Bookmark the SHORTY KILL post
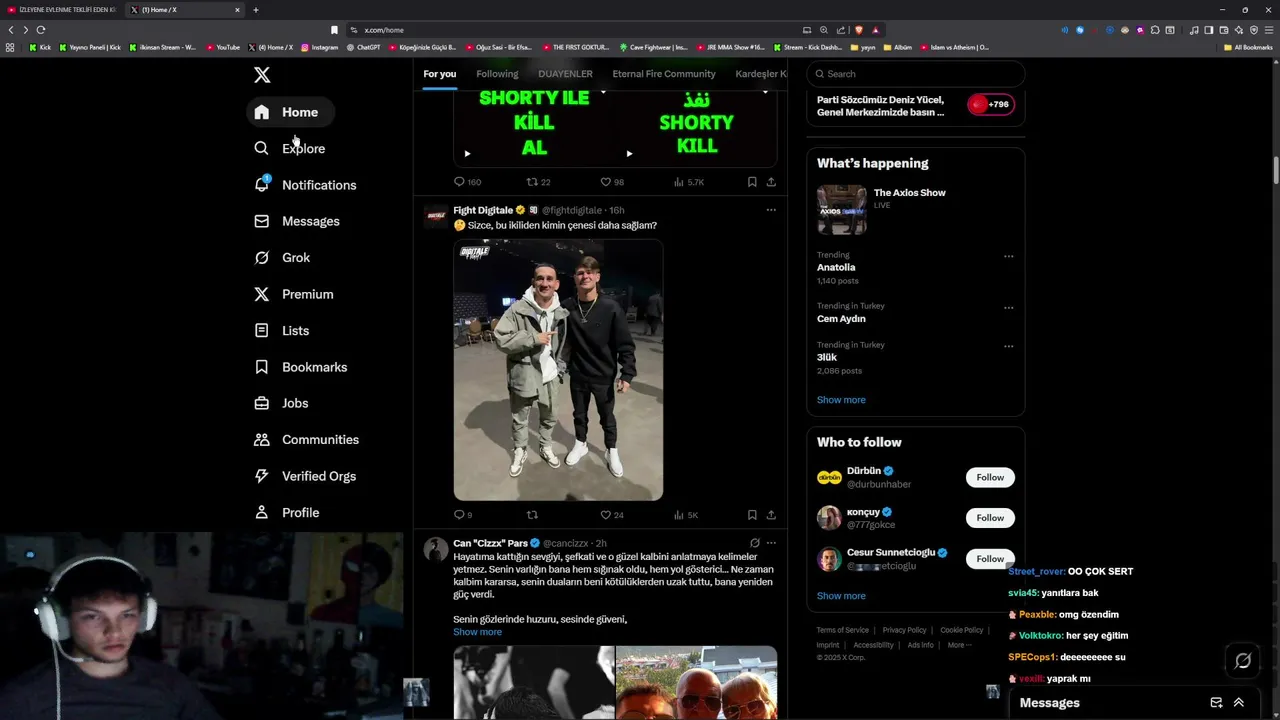The height and width of the screenshot is (720, 1280). click(752, 182)
